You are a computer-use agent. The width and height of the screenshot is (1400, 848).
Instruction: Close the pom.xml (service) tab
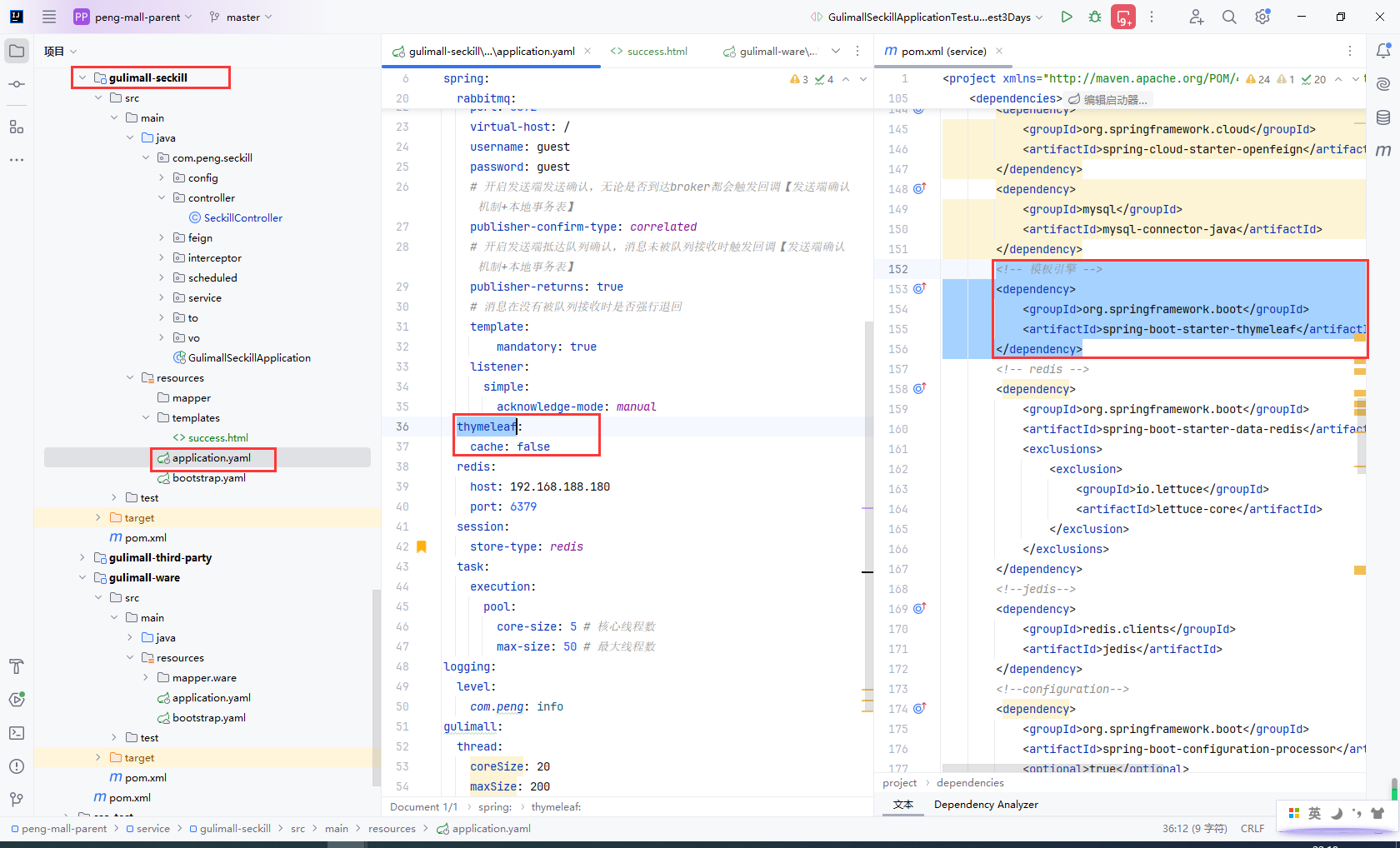(999, 51)
